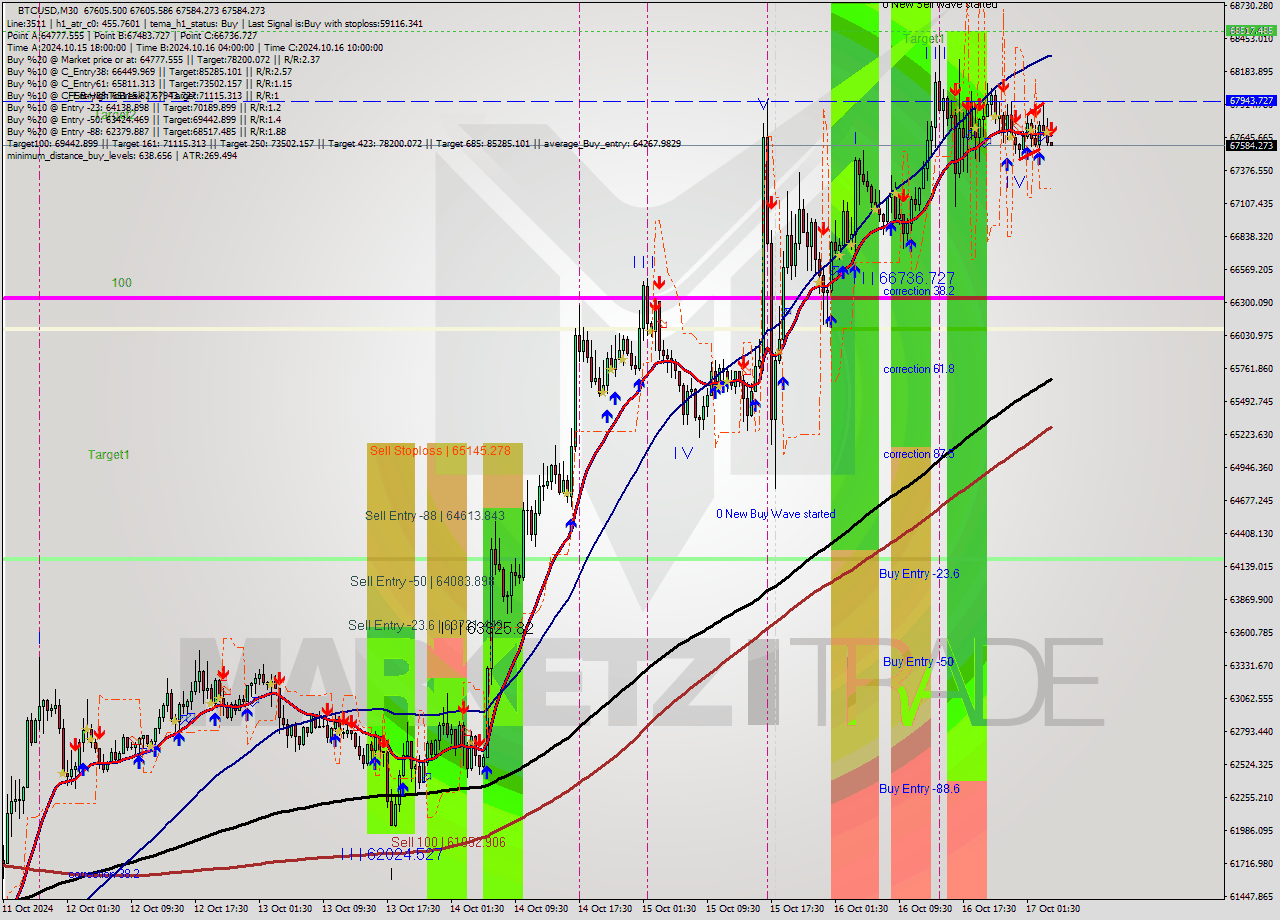The image size is (1280, 920).
Task: Click the 'Sell Entry -50 | 64083.898' label
Action: (422, 581)
